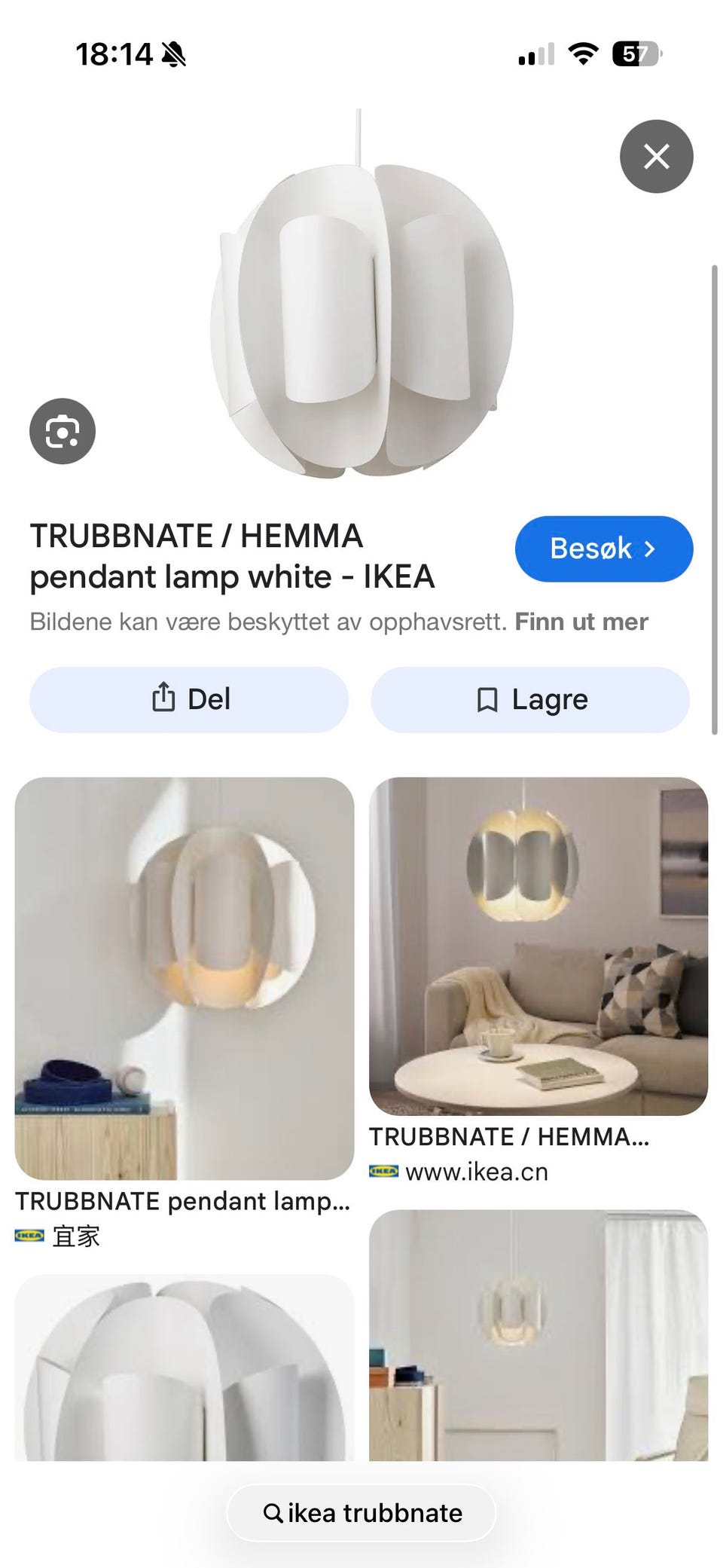Close the image preview with X button
The image size is (723, 1568).
pos(656,157)
